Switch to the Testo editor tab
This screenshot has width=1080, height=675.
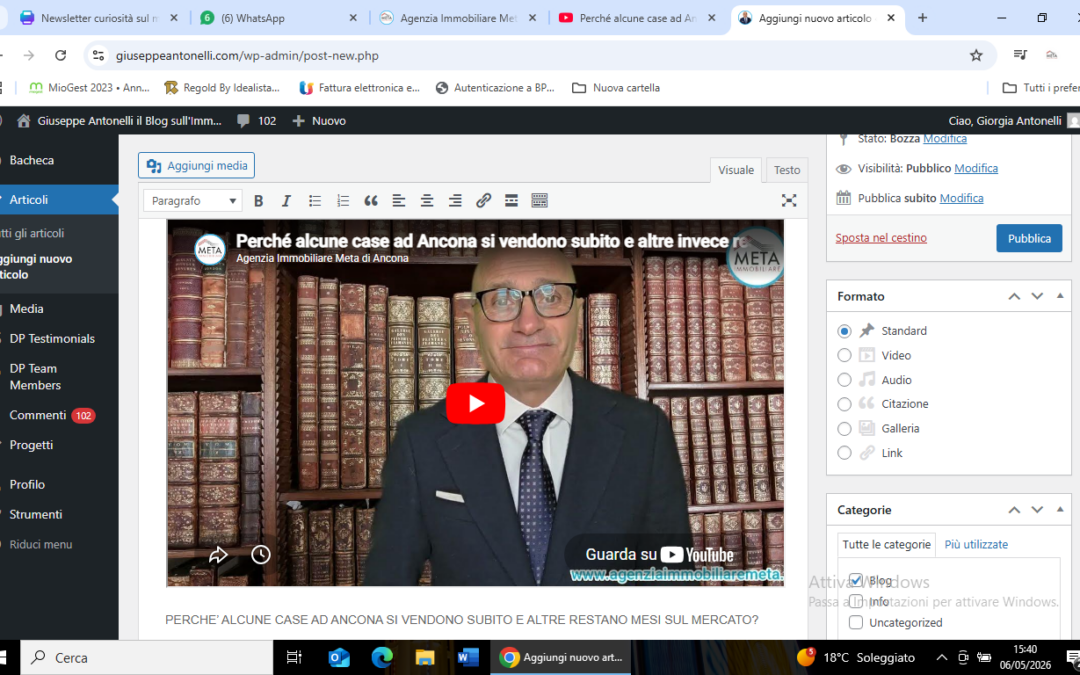(x=787, y=170)
